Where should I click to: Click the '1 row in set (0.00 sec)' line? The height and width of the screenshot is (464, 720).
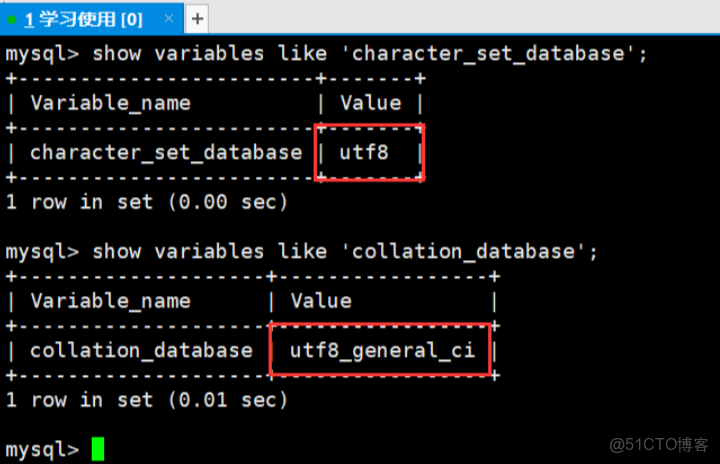(147, 201)
